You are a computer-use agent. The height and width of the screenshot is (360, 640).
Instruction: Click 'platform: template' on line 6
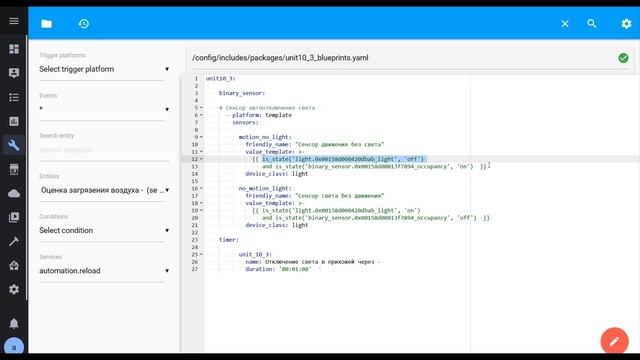262,115
